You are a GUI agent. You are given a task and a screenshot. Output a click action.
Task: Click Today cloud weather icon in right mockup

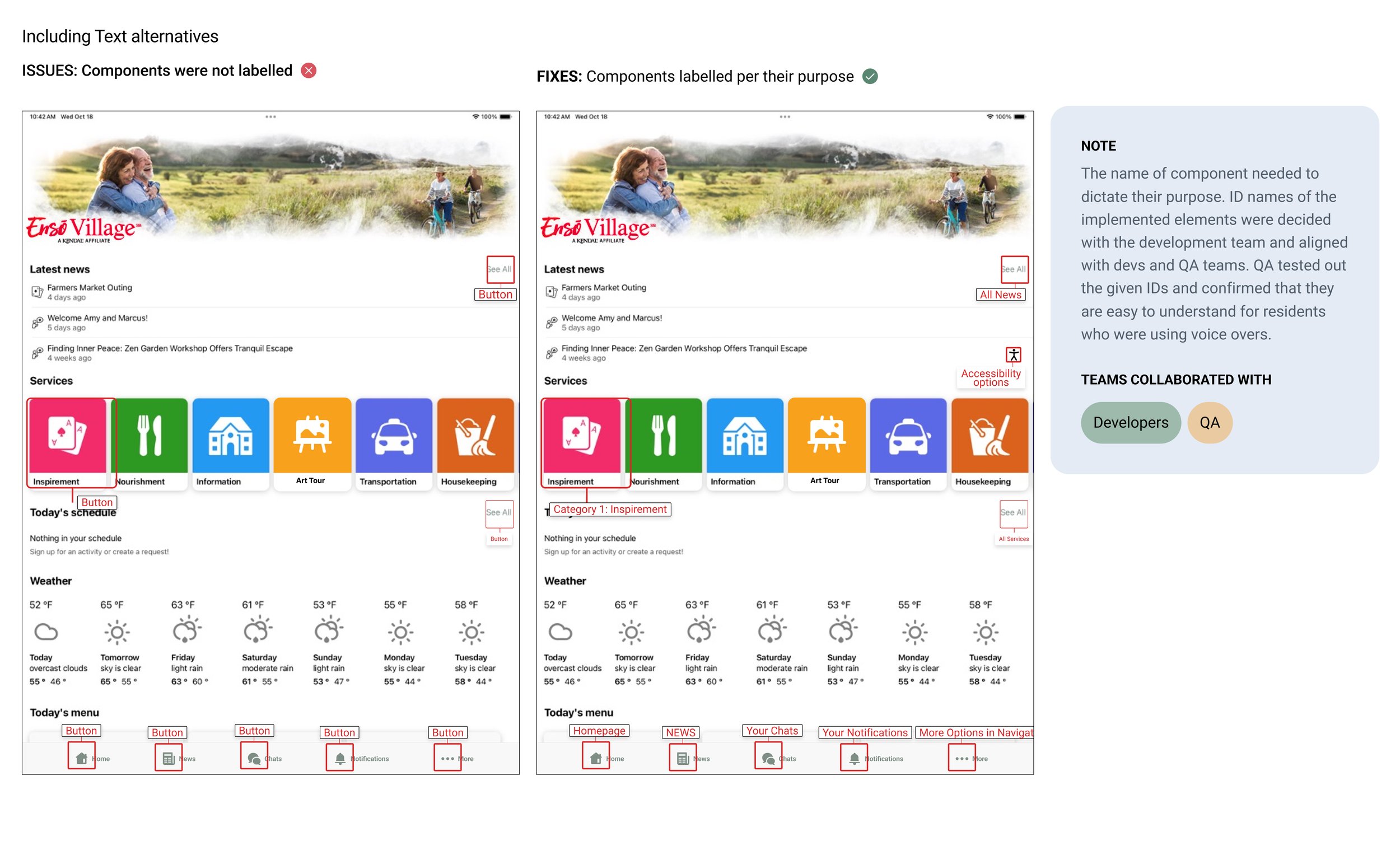560,632
